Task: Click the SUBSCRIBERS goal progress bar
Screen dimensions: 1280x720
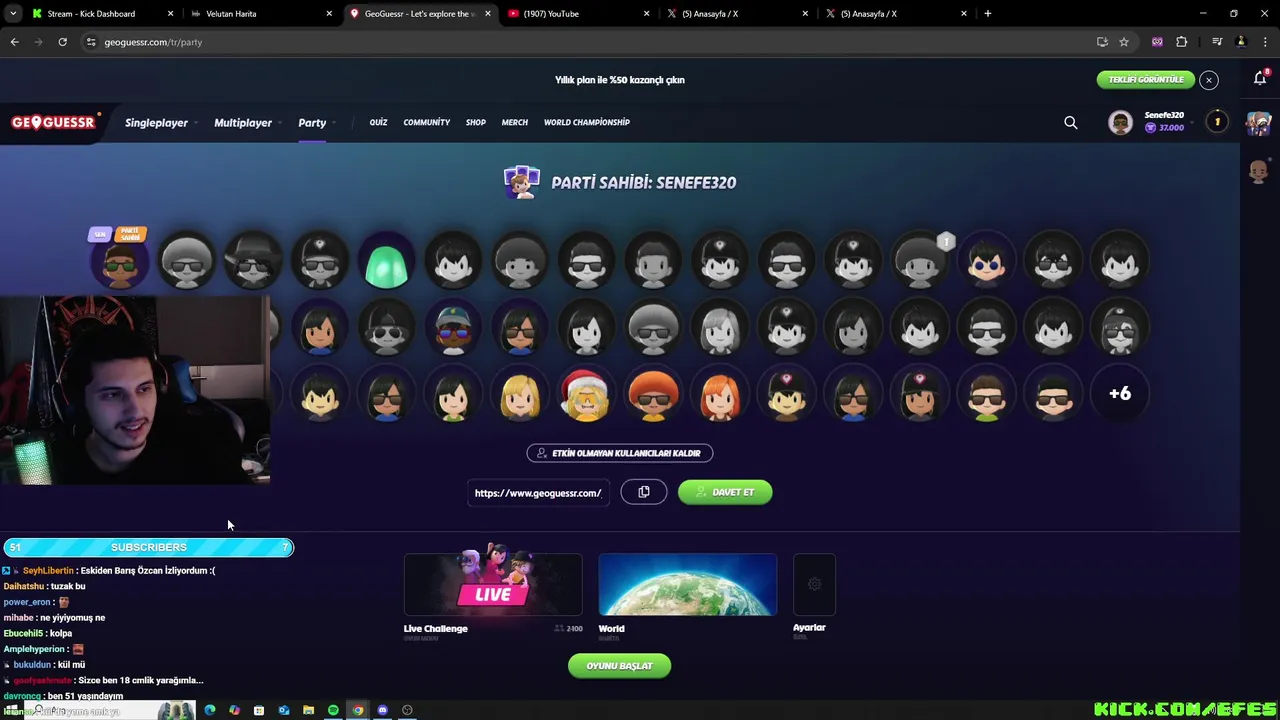Action: point(148,547)
